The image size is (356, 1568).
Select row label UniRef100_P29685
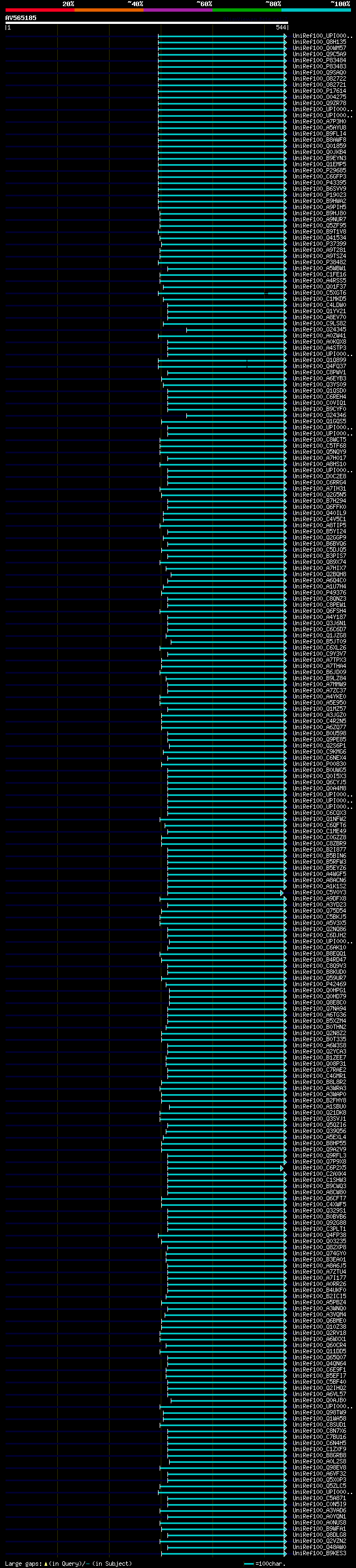coord(319,170)
